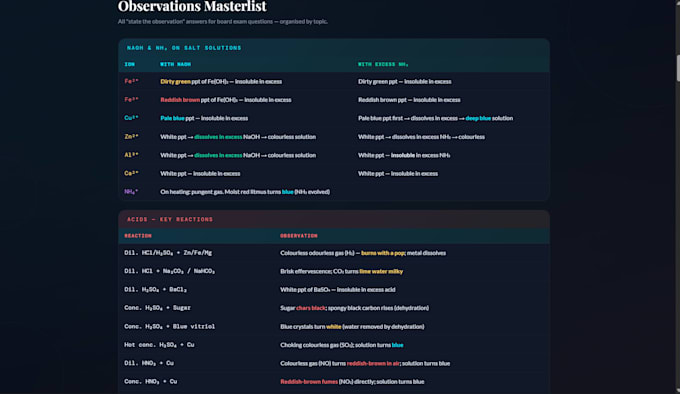Click Zn²⁺ 'dissolves in excess NH₃ → colourless' cell
Screen dimensions: 680x394
[422, 137]
